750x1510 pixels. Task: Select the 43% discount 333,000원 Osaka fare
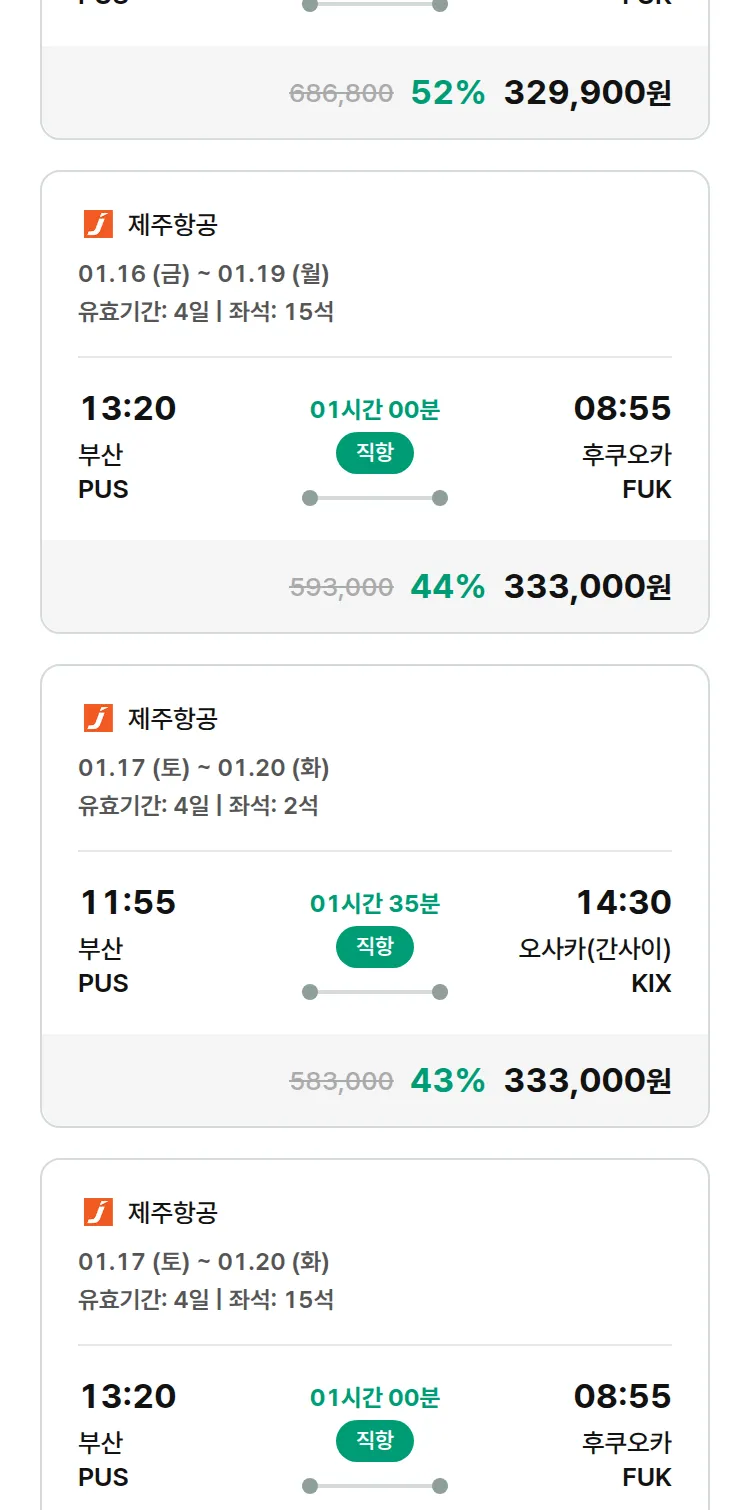click(587, 1081)
